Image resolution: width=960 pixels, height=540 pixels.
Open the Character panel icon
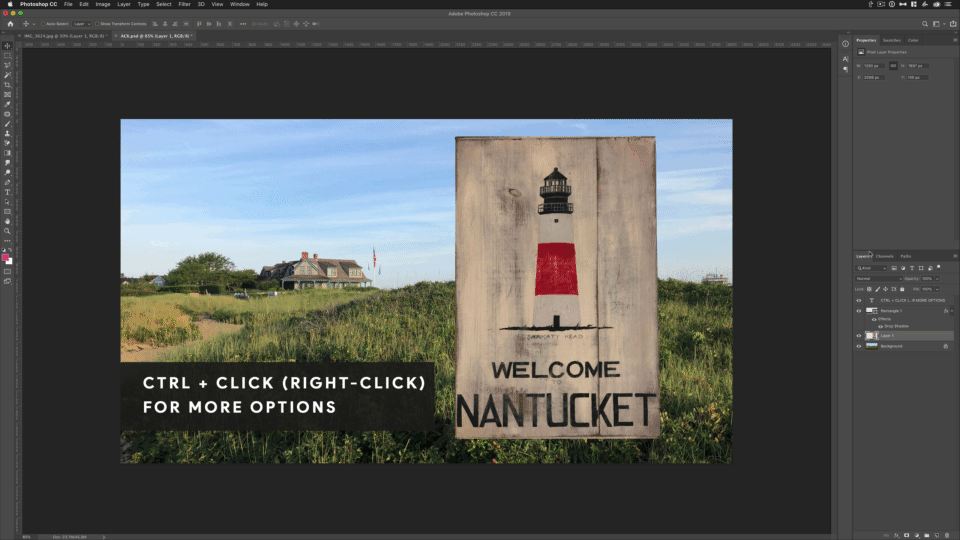click(x=846, y=59)
